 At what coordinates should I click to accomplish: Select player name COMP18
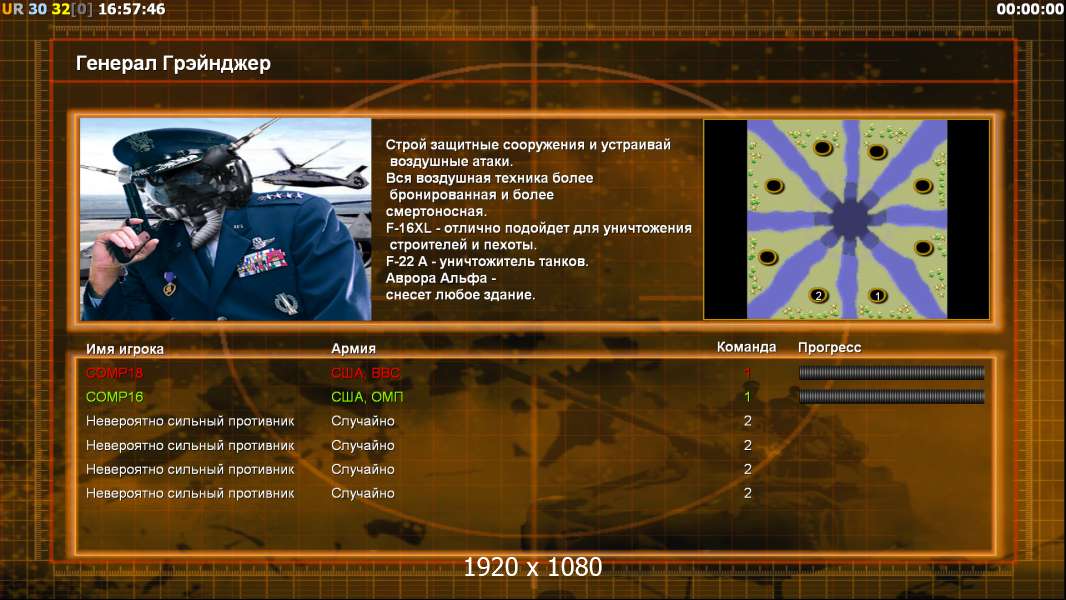[x=114, y=372]
